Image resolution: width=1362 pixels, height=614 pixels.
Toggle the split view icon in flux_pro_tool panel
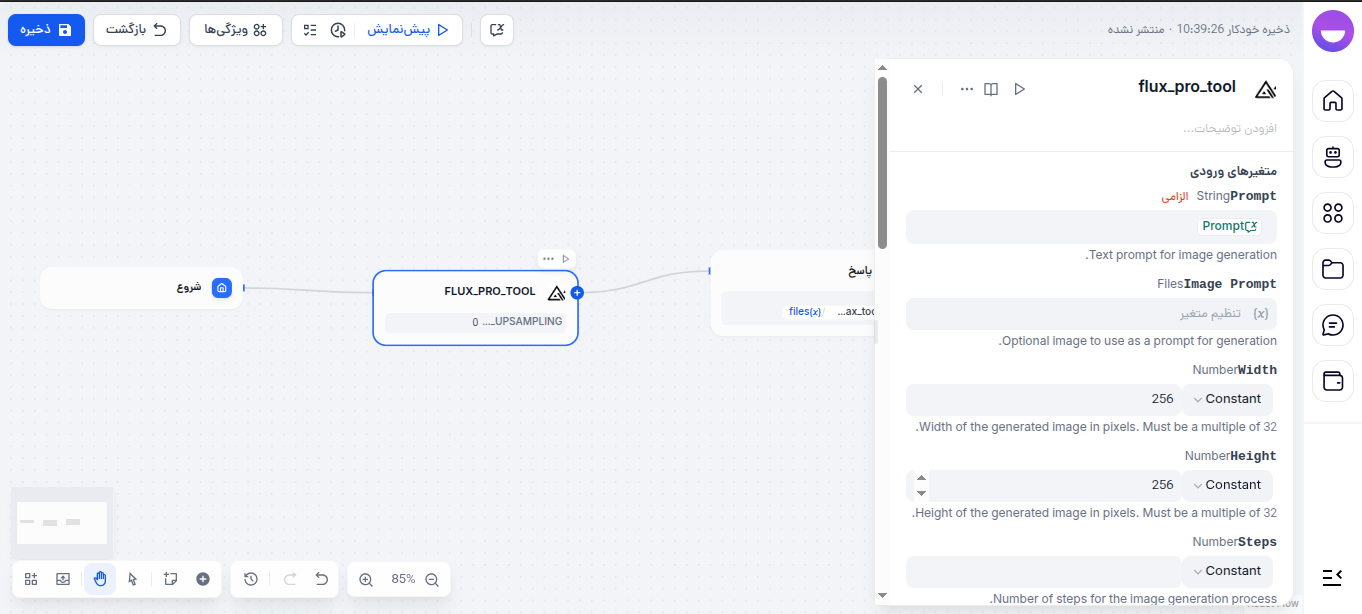tap(990, 89)
